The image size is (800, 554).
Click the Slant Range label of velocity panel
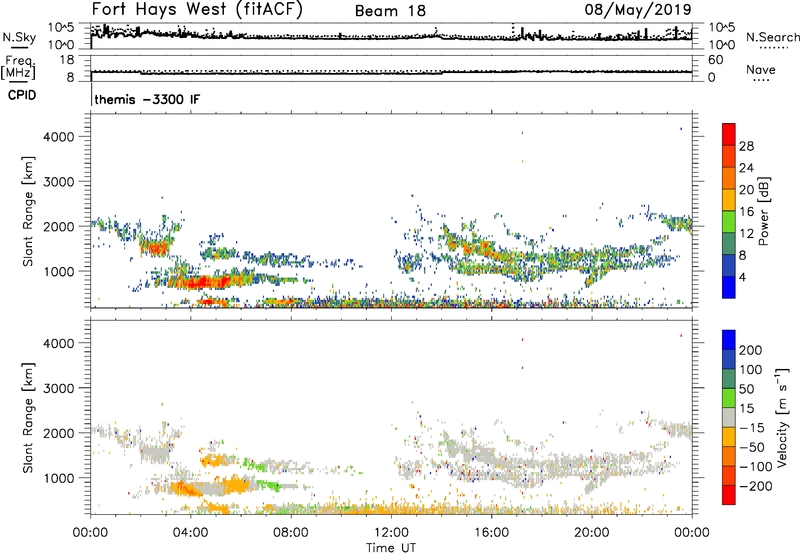pyautogui.click(x=28, y=417)
